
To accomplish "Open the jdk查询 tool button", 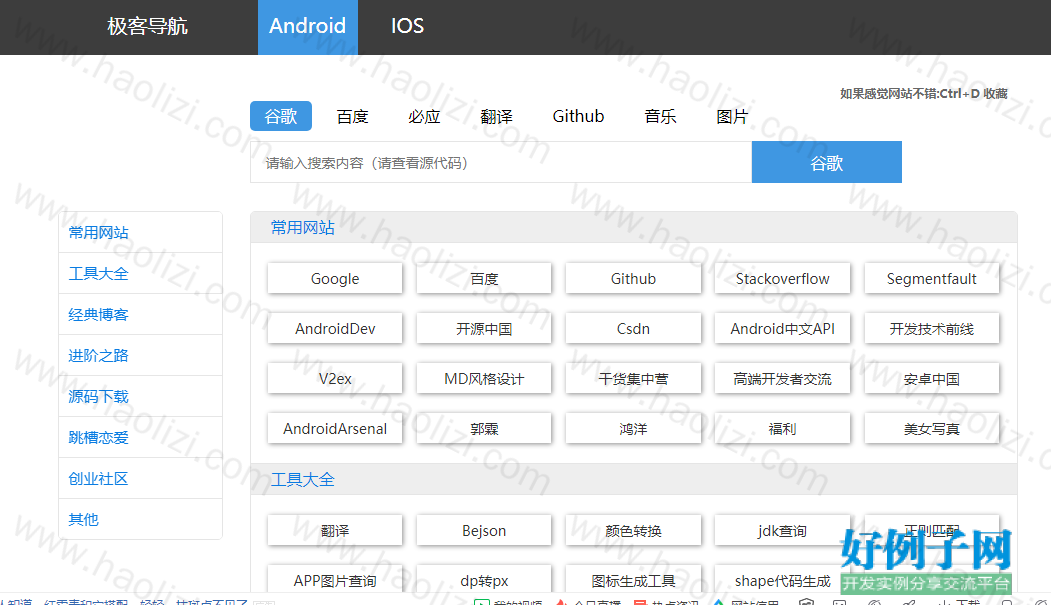I will pyautogui.click(x=782, y=531).
